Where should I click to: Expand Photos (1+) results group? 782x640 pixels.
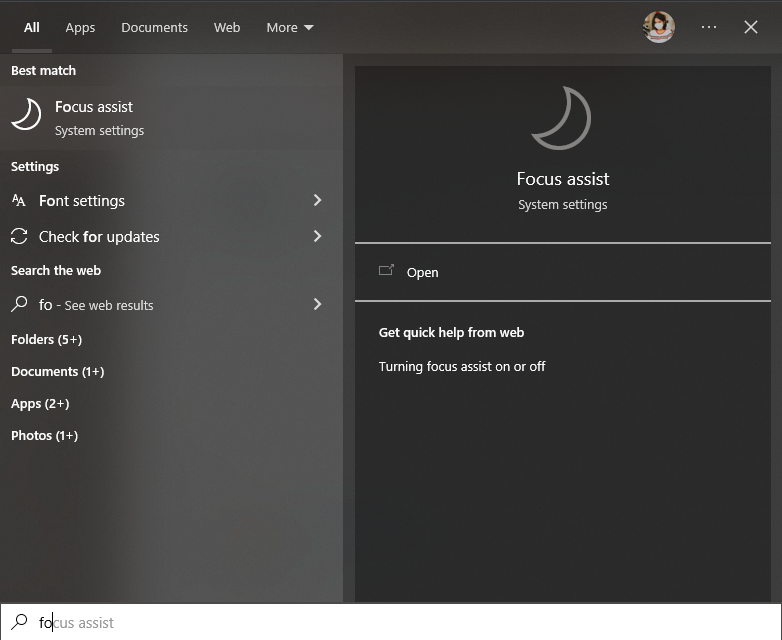coord(44,435)
